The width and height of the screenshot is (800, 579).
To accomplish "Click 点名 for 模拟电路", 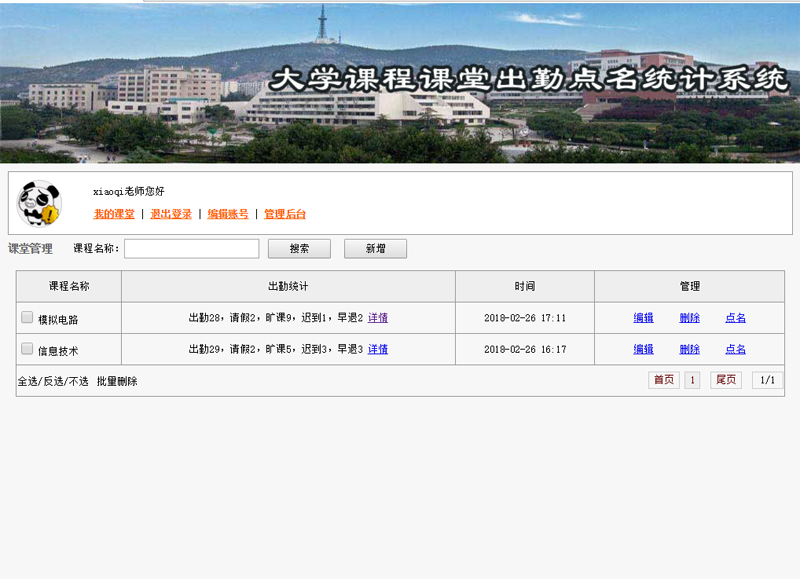I will coord(736,318).
